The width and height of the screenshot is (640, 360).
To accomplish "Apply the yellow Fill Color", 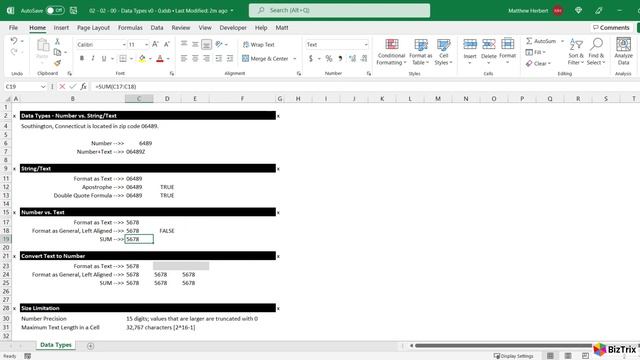I will pos(142,59).
